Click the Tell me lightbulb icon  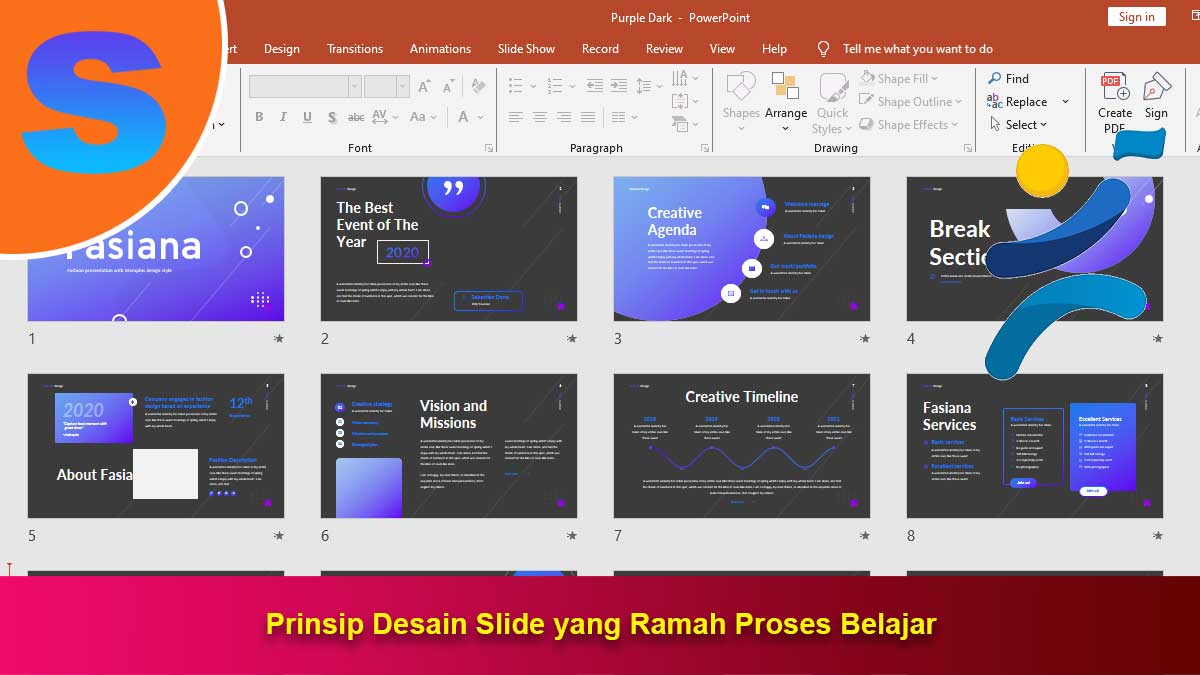pos(823,48)
